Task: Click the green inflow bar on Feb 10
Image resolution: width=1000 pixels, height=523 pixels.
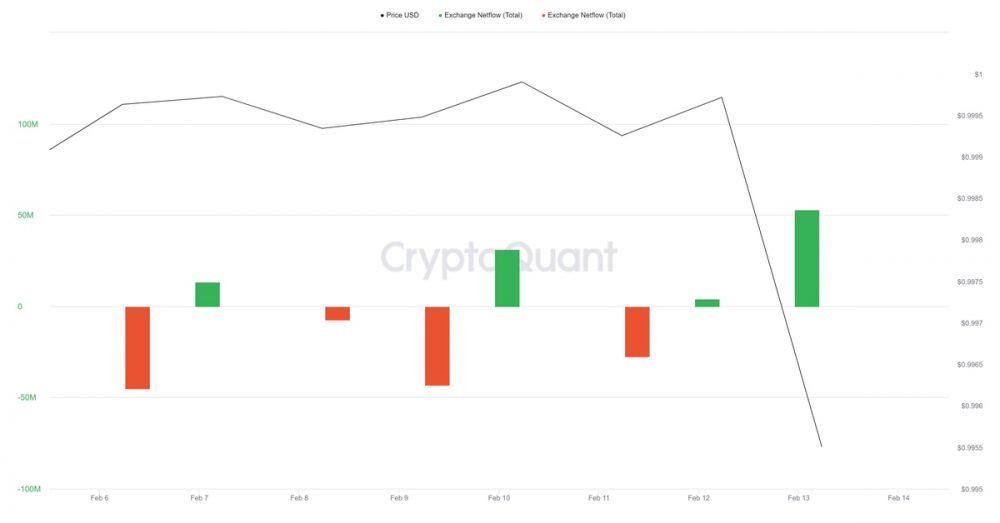Action: coord(507,278)
